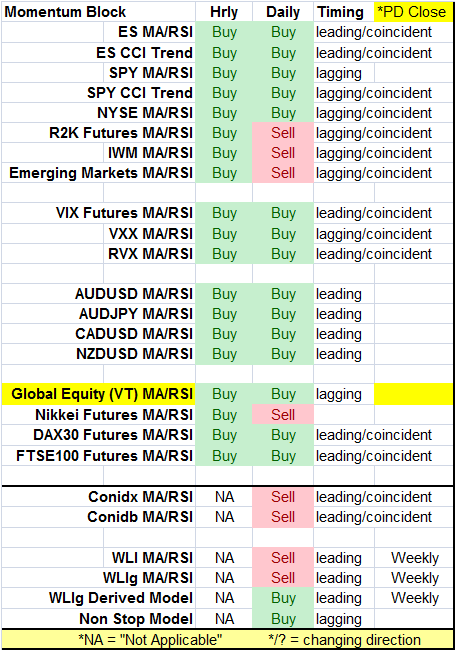Click the Conidb MA/RSI Daily Sell cell

283,517
